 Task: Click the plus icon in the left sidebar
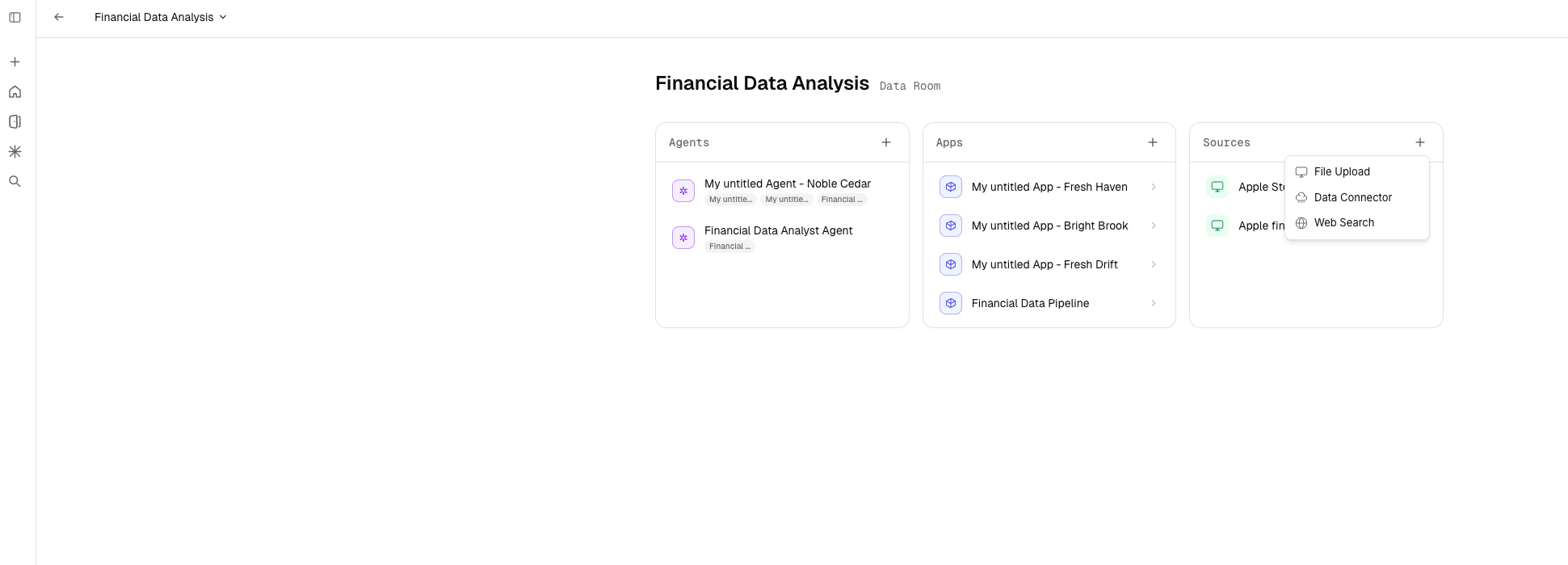15,61
